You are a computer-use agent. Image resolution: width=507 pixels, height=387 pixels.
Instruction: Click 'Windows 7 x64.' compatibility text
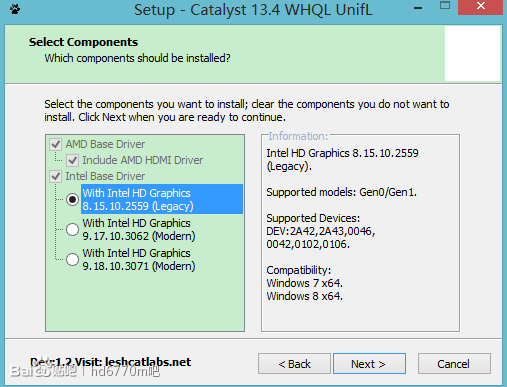pos(304,283)
